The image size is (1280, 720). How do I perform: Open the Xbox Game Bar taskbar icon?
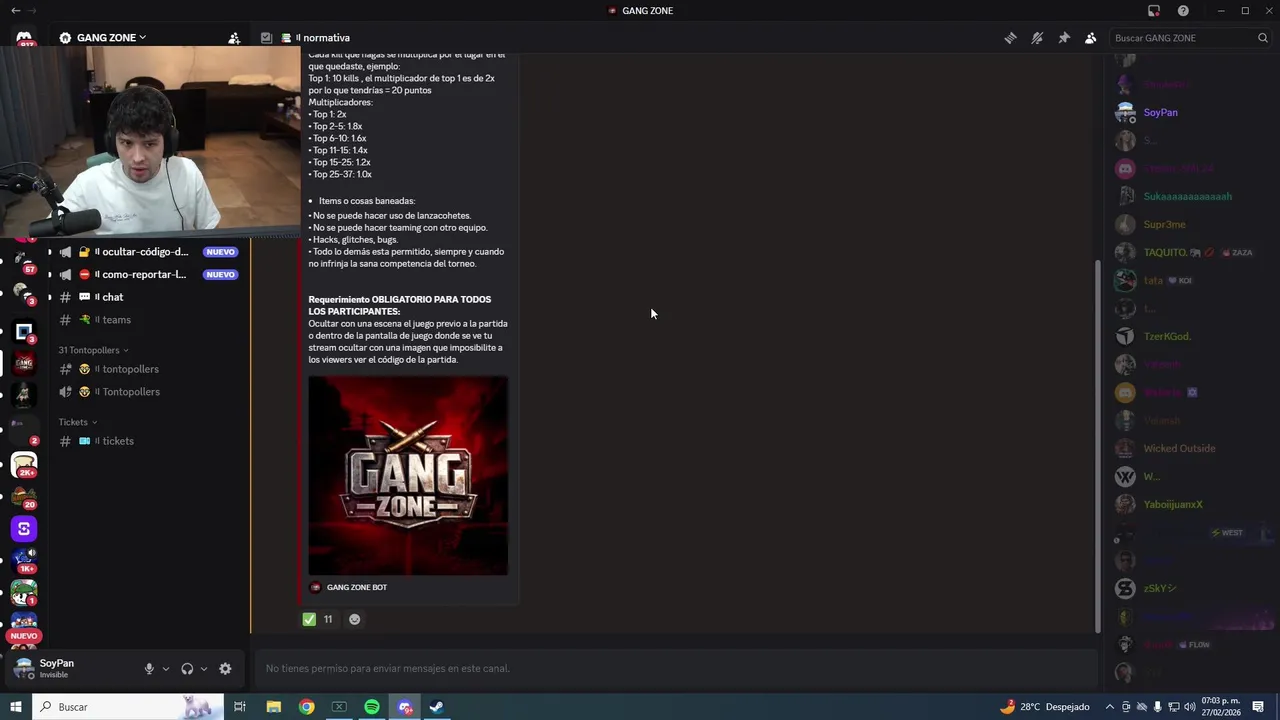[339, 707]
